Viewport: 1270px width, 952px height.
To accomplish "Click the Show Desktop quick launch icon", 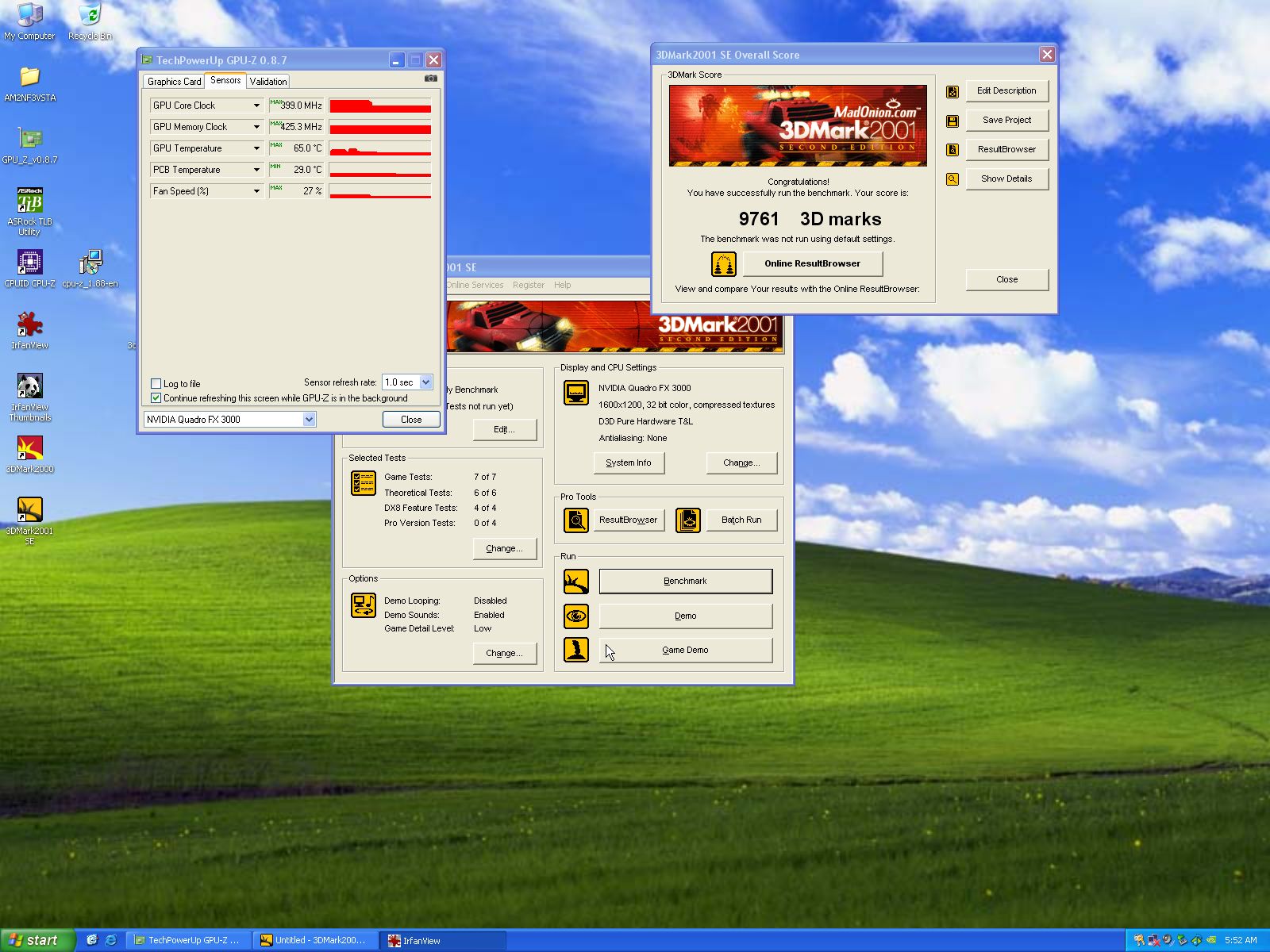I will 92,940.
